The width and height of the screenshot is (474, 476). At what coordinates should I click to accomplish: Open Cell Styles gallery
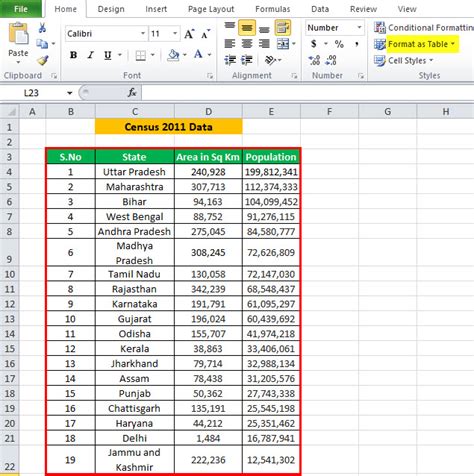point(404,60)
